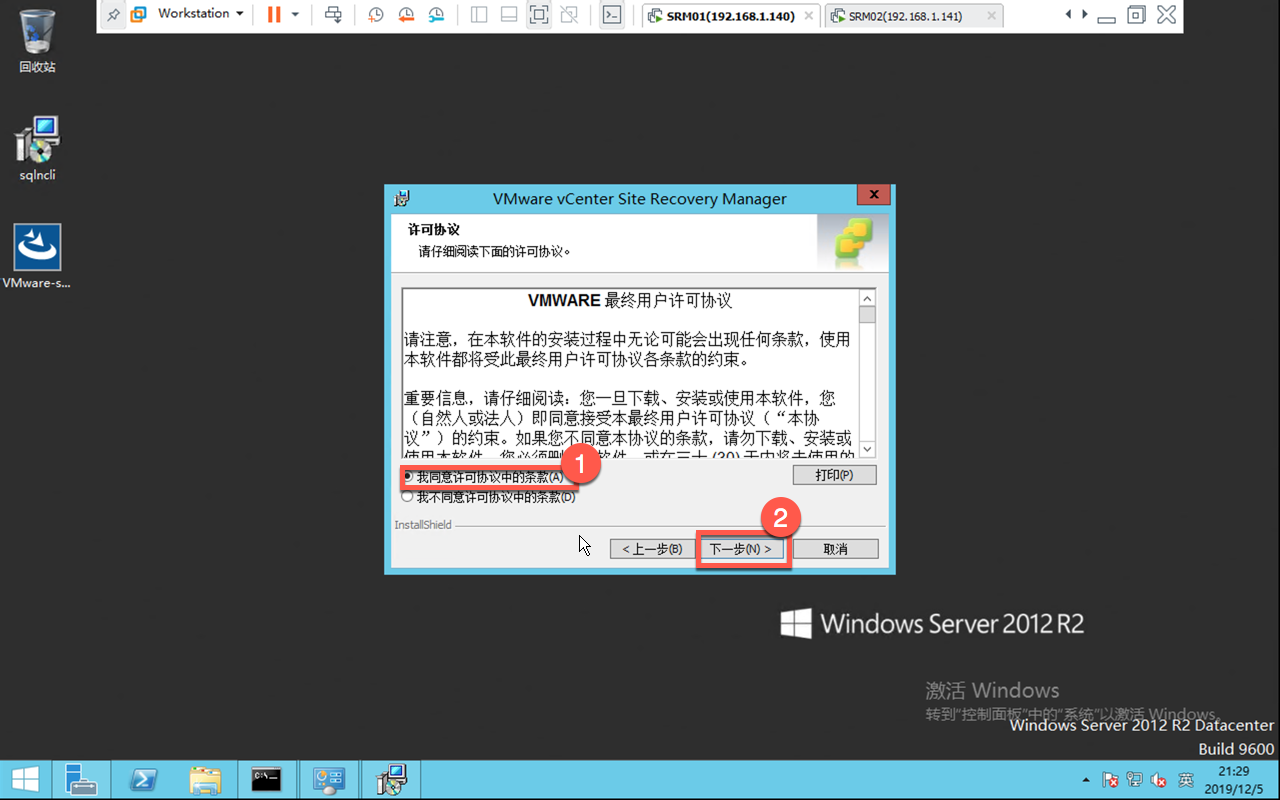The width and height of the screenshot is (1280, 800).
Task: Open the Command Prompt taskbar item
Action: point(266,780)
